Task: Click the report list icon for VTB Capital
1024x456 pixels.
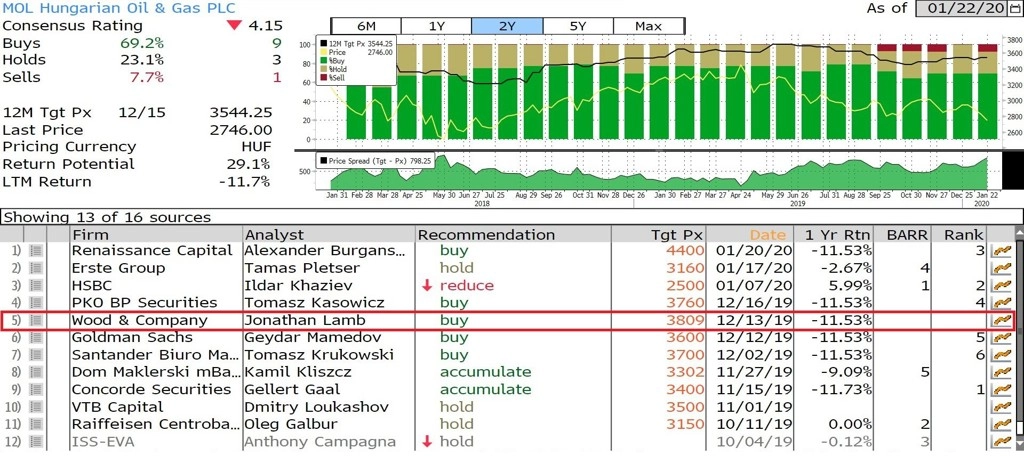Action: click(x=36, y=407)
